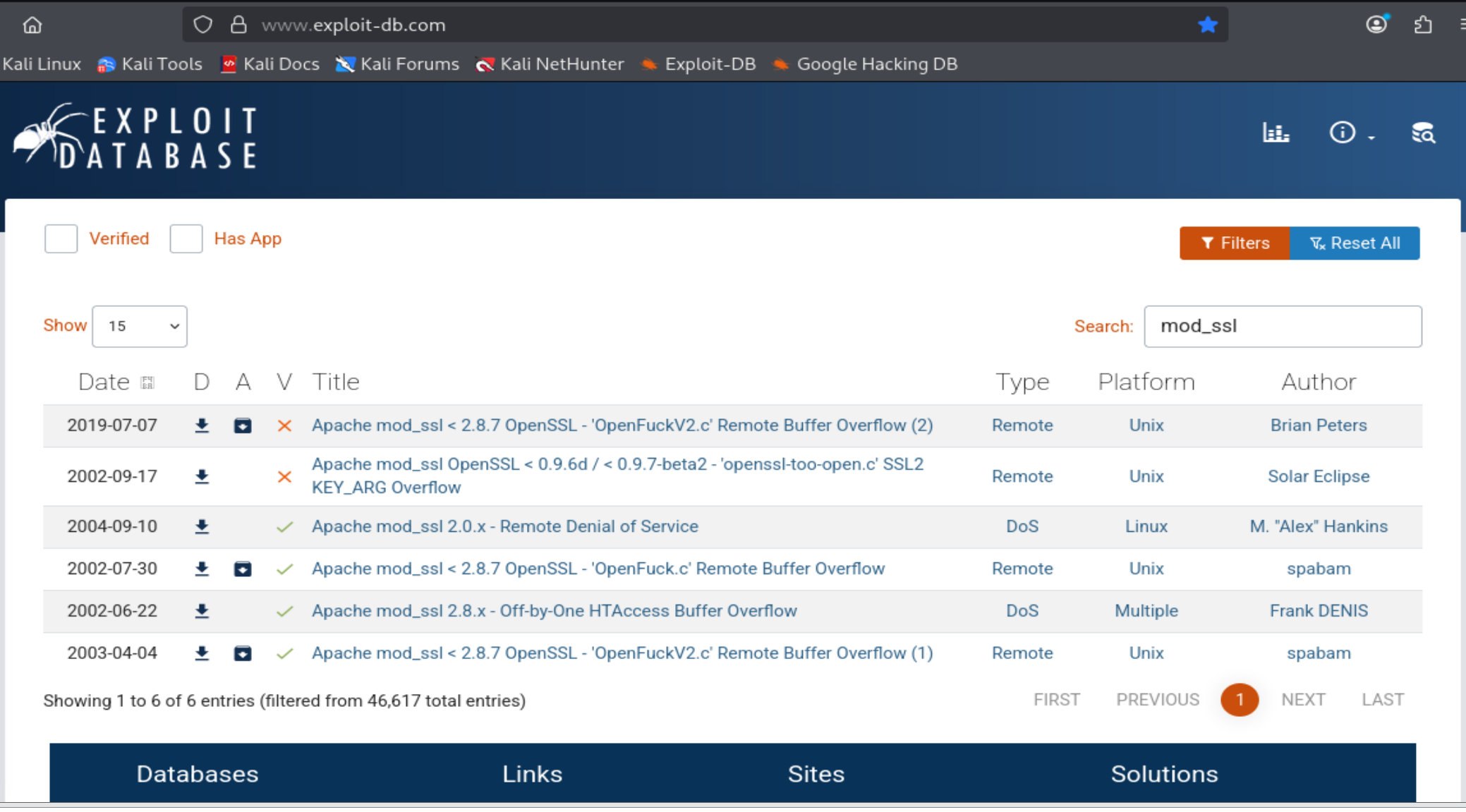Open the browser extensions menu

point(1423,25)
